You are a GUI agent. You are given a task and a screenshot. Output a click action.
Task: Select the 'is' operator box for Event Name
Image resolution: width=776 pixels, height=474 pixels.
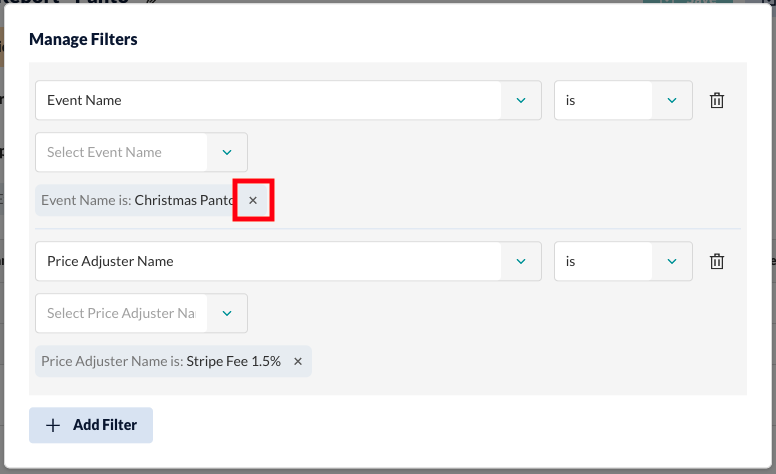click(623, 100)
